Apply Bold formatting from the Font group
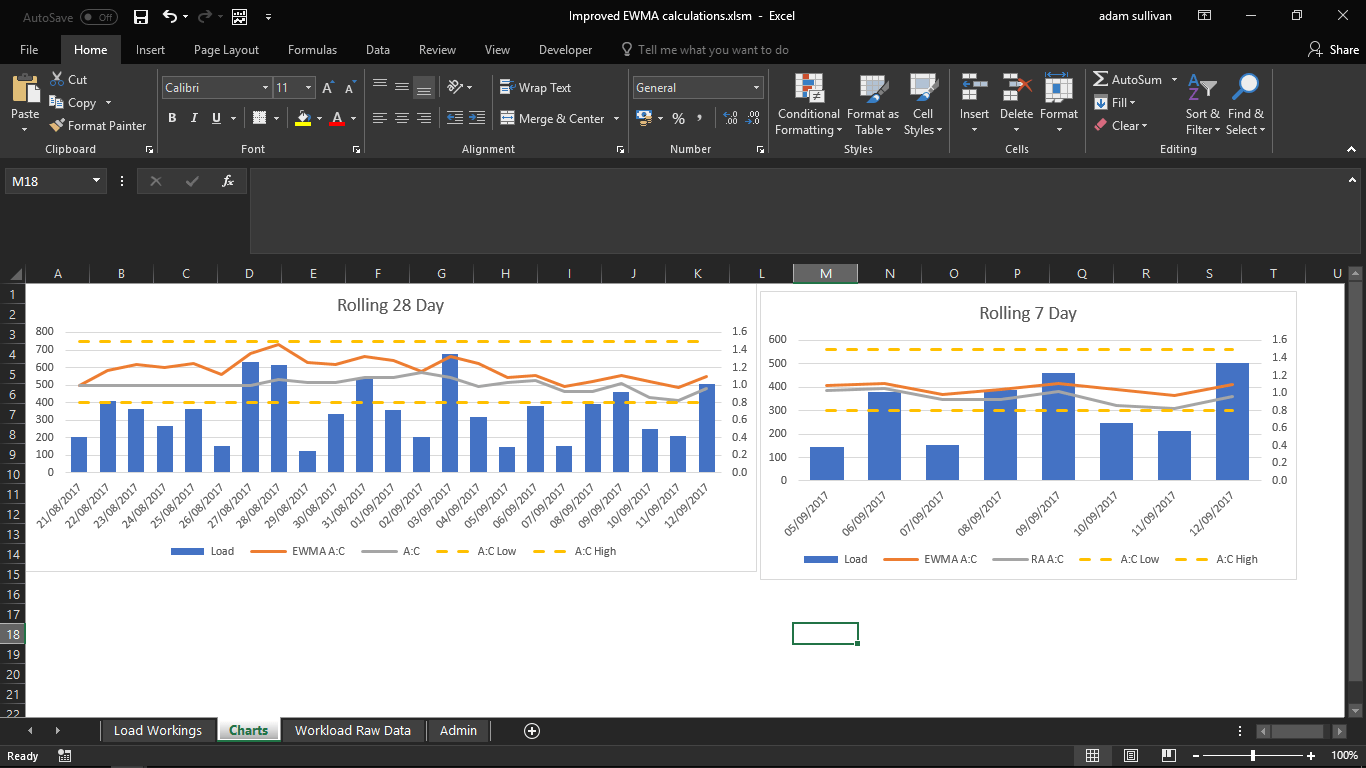The width and height of the screenshot is (1366, 768). (172, 118)
